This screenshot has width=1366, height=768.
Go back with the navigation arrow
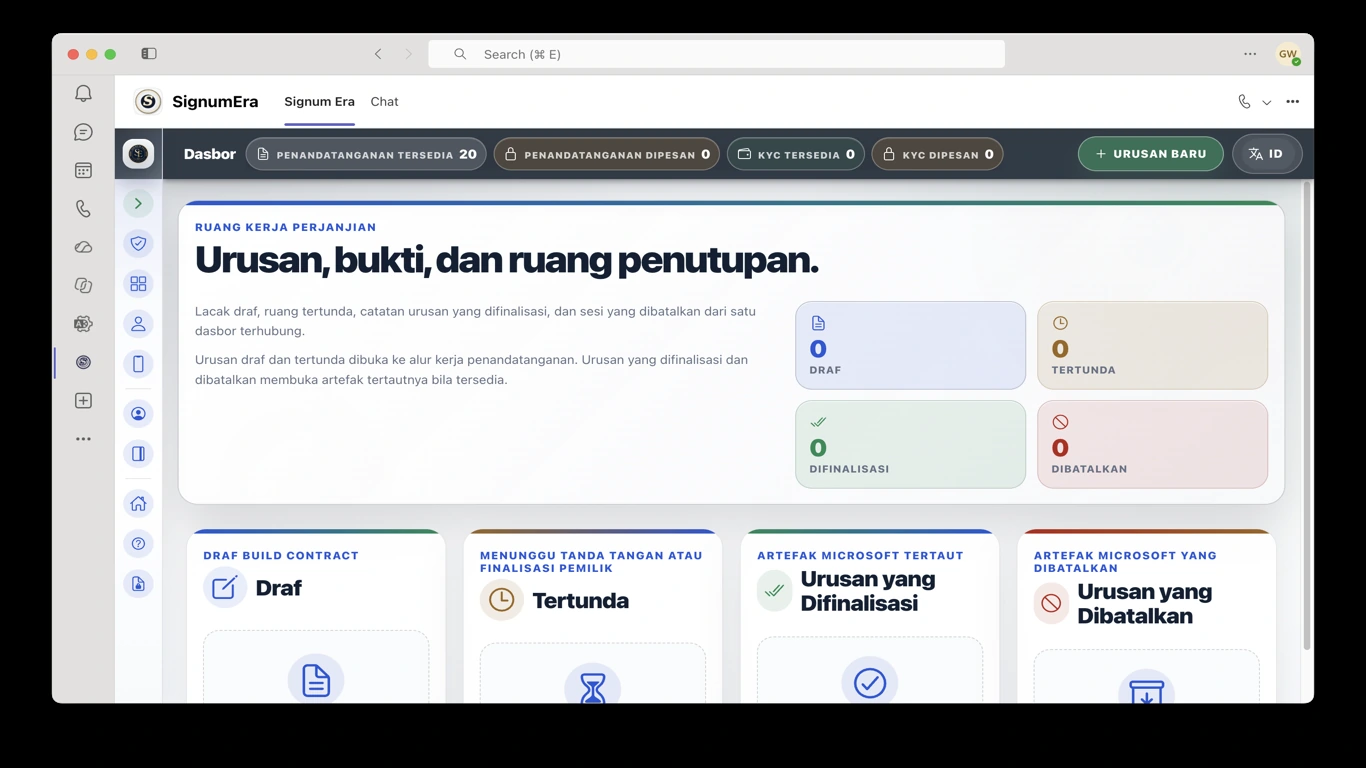[378, 54]
